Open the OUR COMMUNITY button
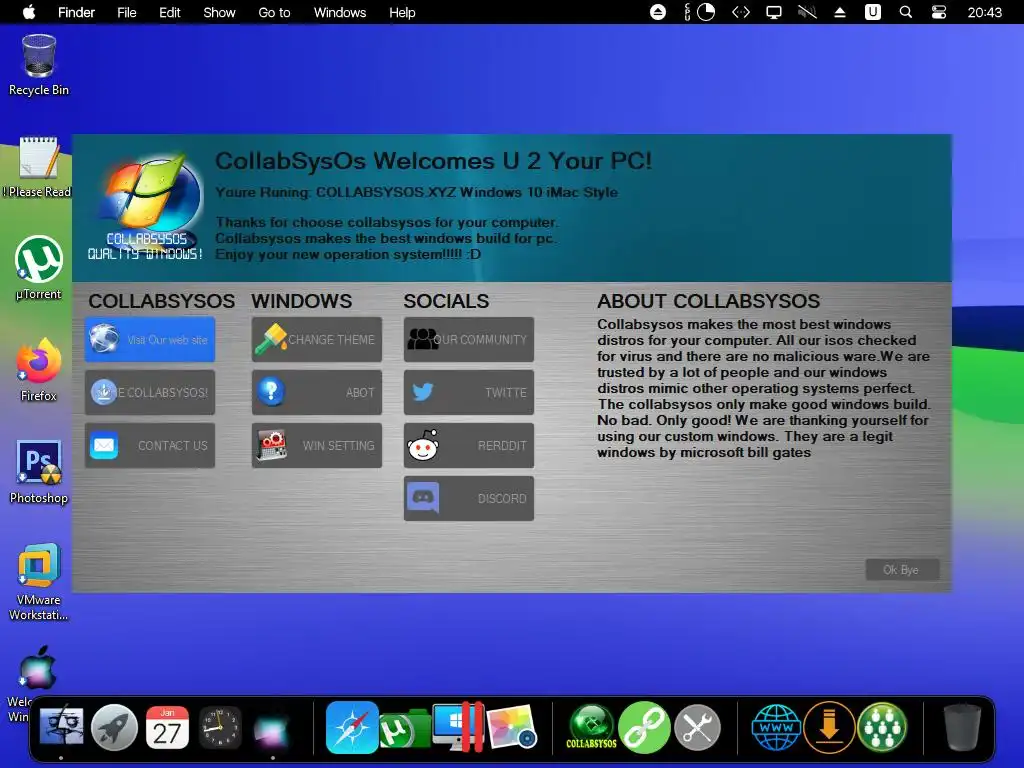The height and width of the screenshot is (768, 1024). (x=469, y=340)
